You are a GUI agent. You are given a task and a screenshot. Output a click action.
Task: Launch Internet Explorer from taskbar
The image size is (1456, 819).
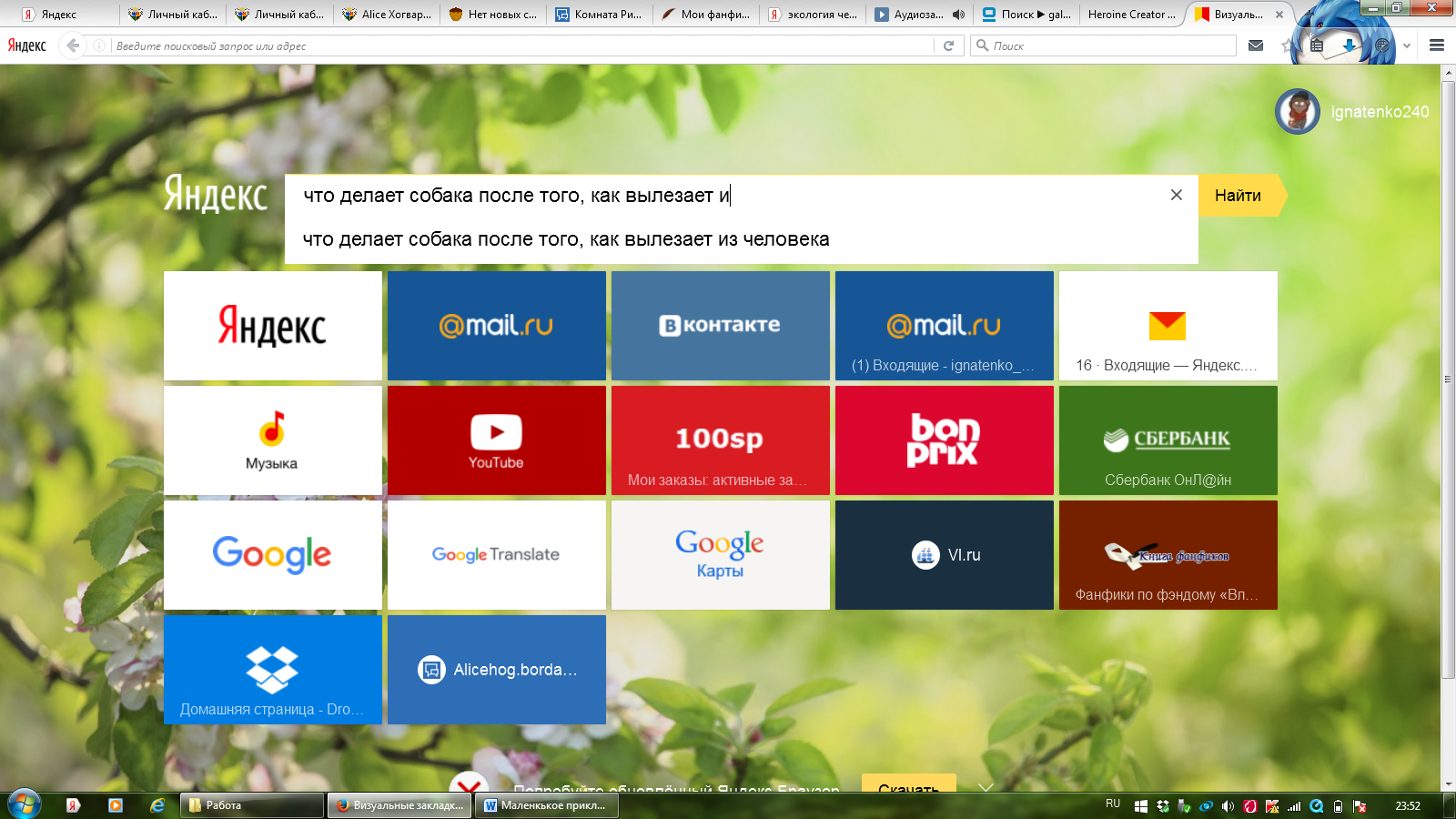pos(157,805)
